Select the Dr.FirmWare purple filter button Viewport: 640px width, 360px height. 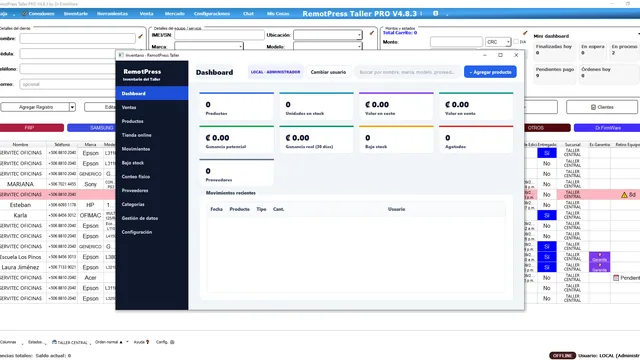607,128
